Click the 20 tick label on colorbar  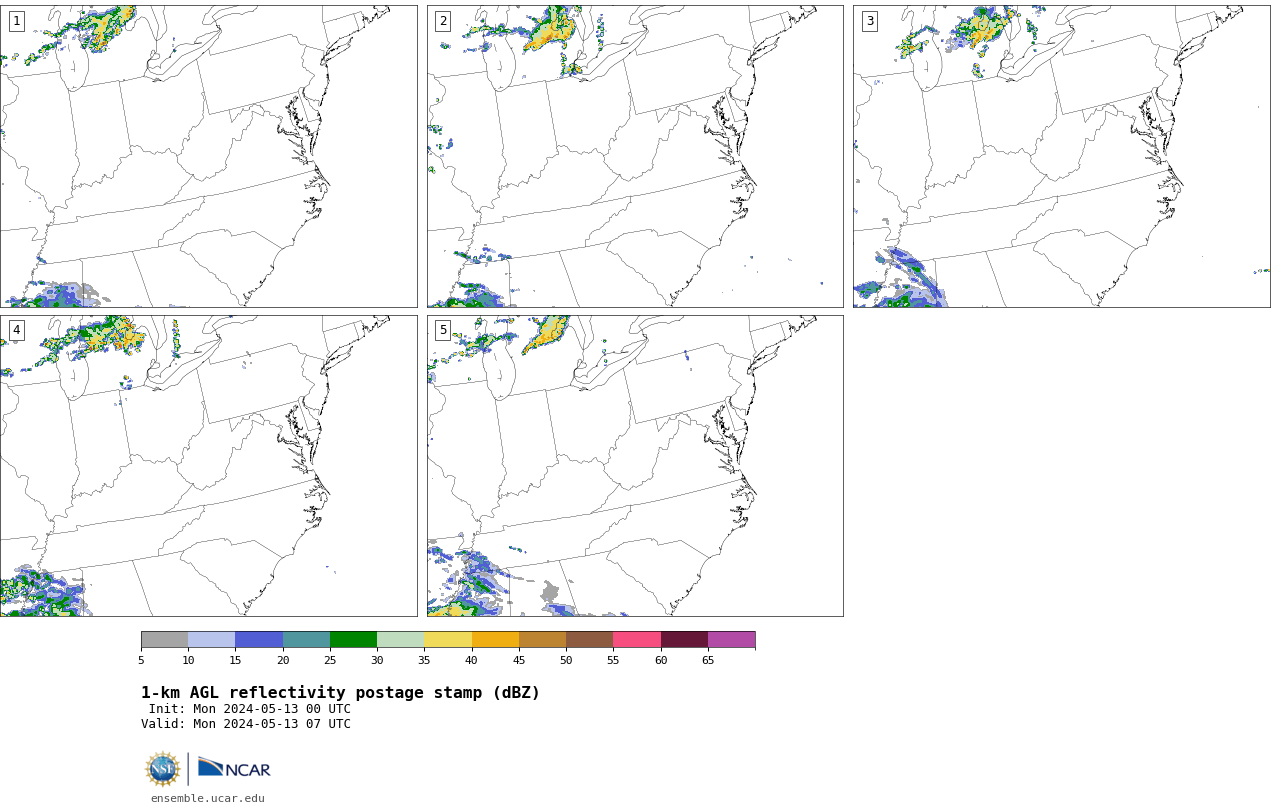pos(283,660)
